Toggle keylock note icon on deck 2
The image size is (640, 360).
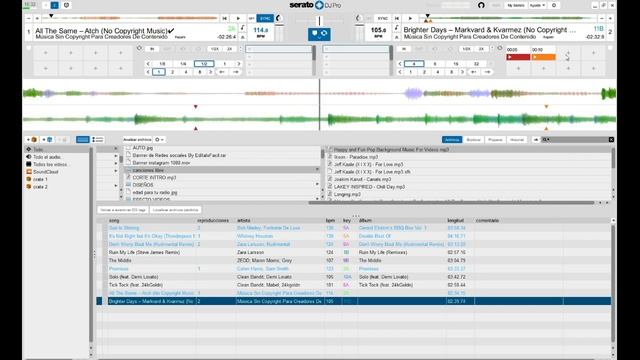pyautogui.click(x=396, y=27)
